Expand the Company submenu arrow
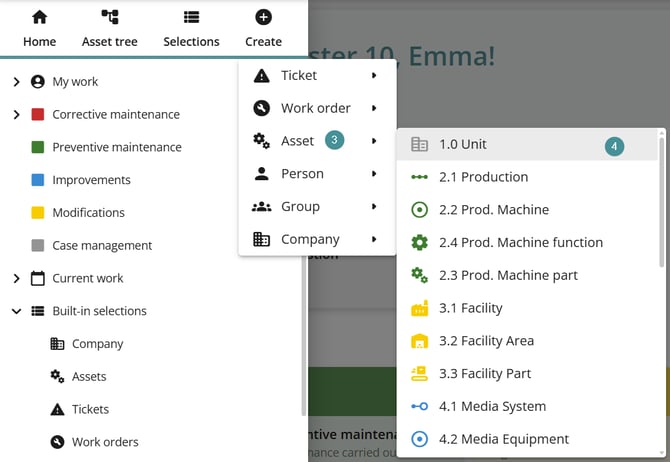670x462 pixels. point(374,240)
